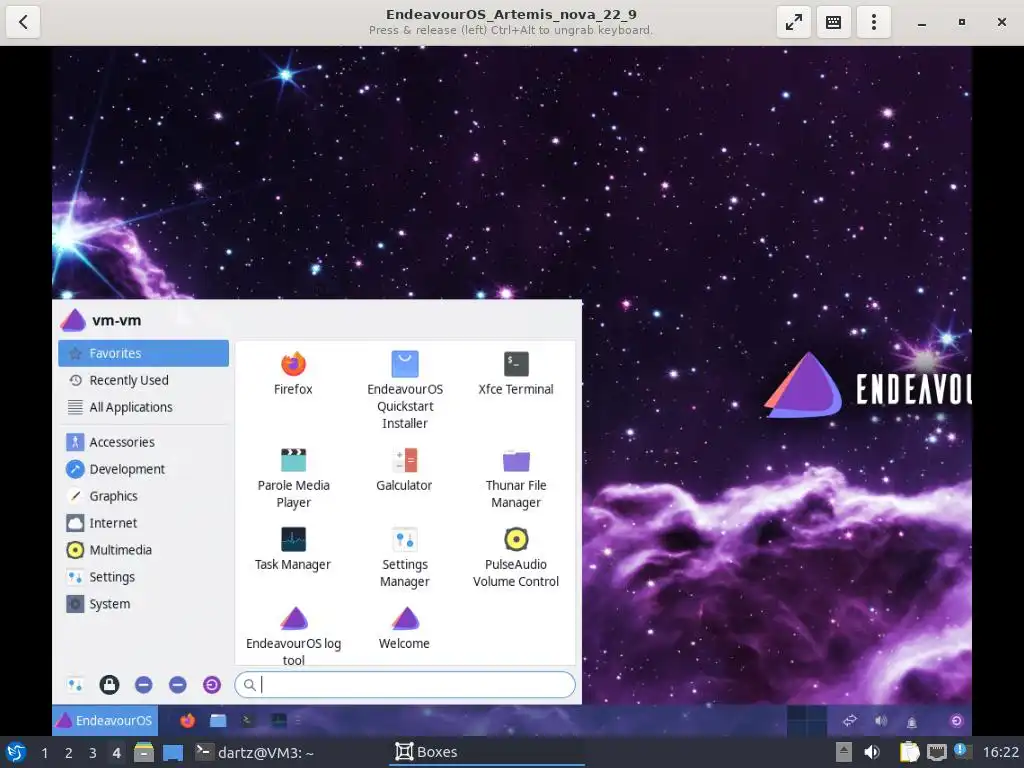The height and width of the screenshot is (768, 1024).
Task: Open PulseAudio Volume Control
Action: (x=516, y=557)
